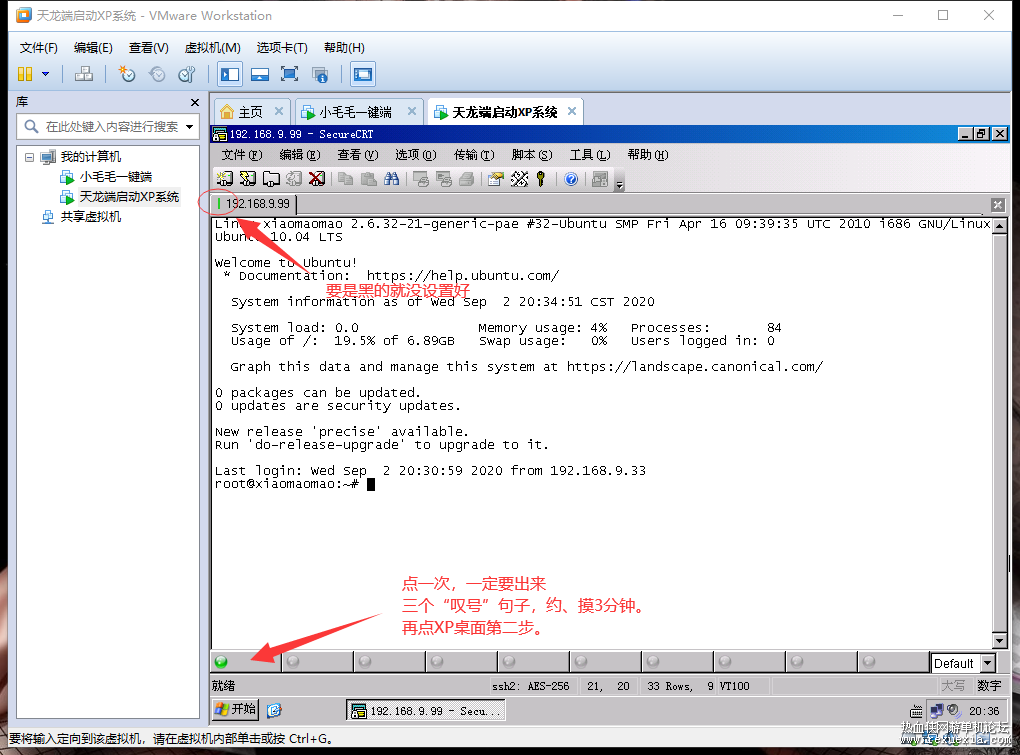Click the Find binoculars icon
Image resolution: width=1020 pixels, height=755 pixels.
tap(392, 179)
